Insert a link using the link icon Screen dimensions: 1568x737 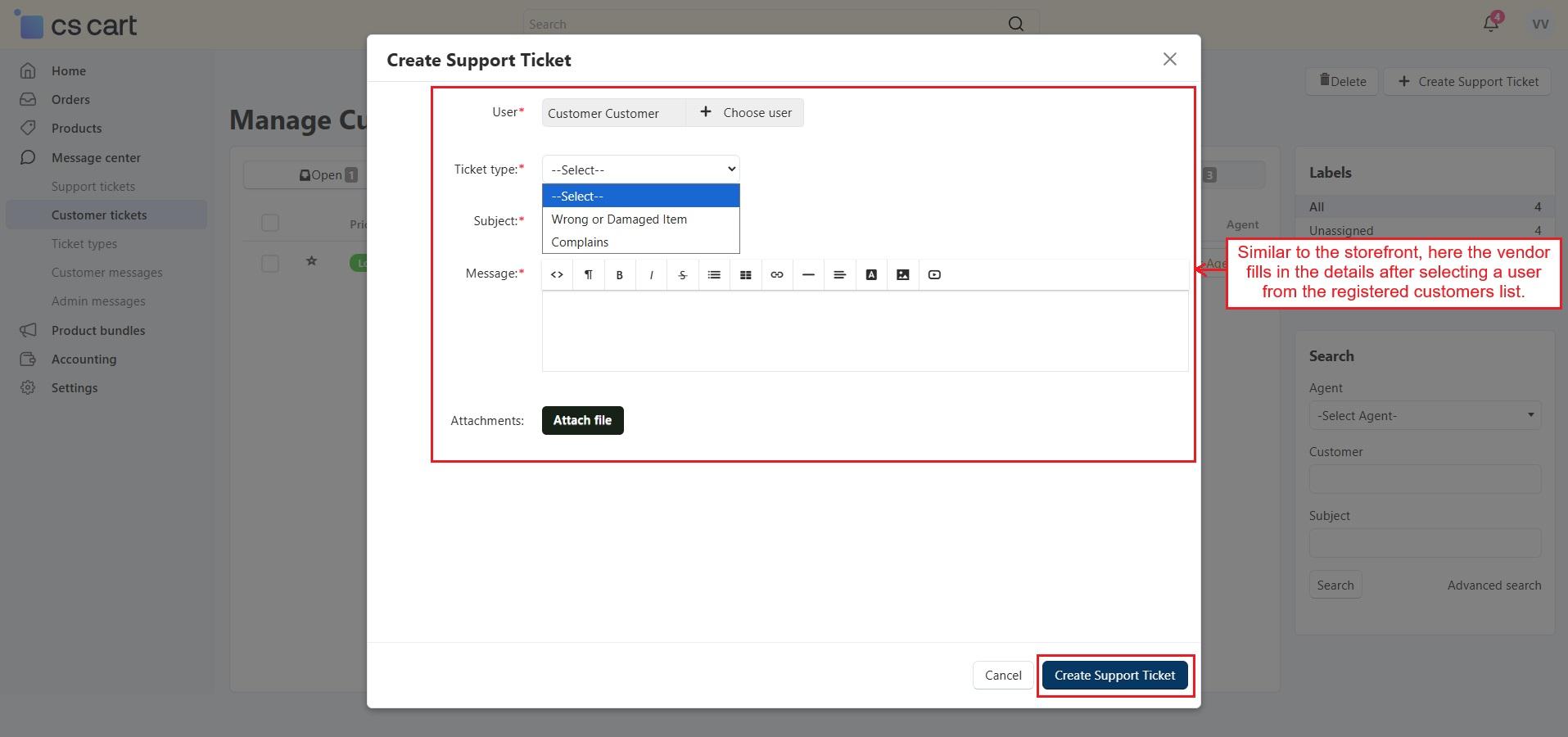point(777,275)
